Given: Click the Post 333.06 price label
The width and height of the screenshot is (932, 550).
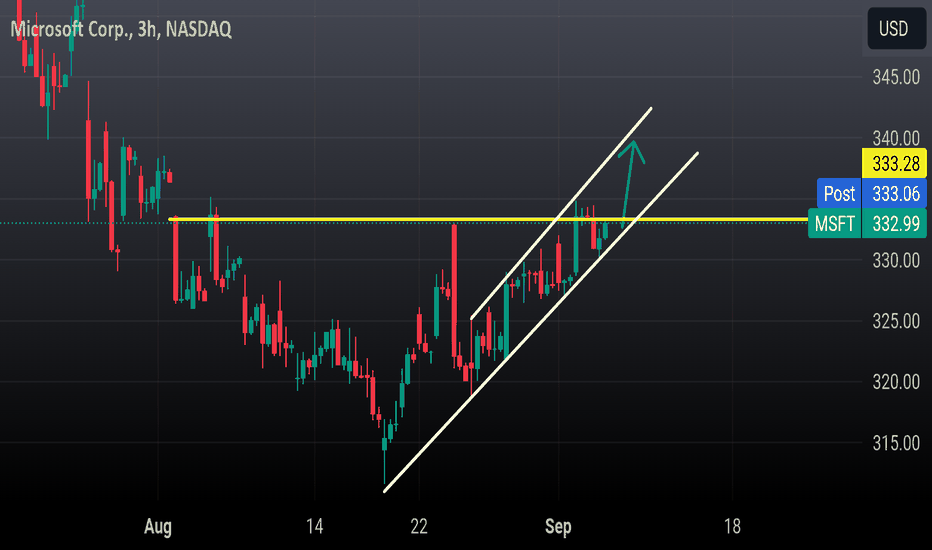Looking at the screenshot, I should pyautogui.click(x=871, y=193).
